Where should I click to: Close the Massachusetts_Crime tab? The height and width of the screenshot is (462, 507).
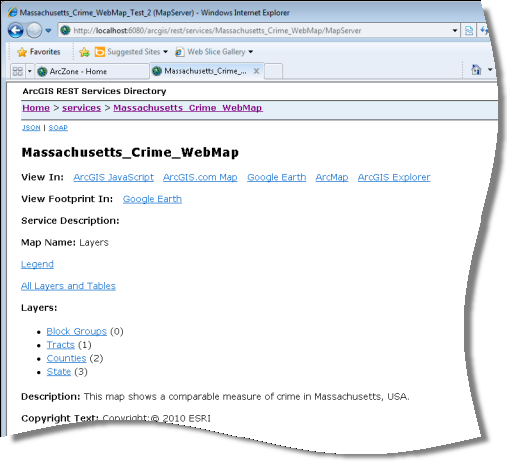pyautogui.click(x=256, y=71)
